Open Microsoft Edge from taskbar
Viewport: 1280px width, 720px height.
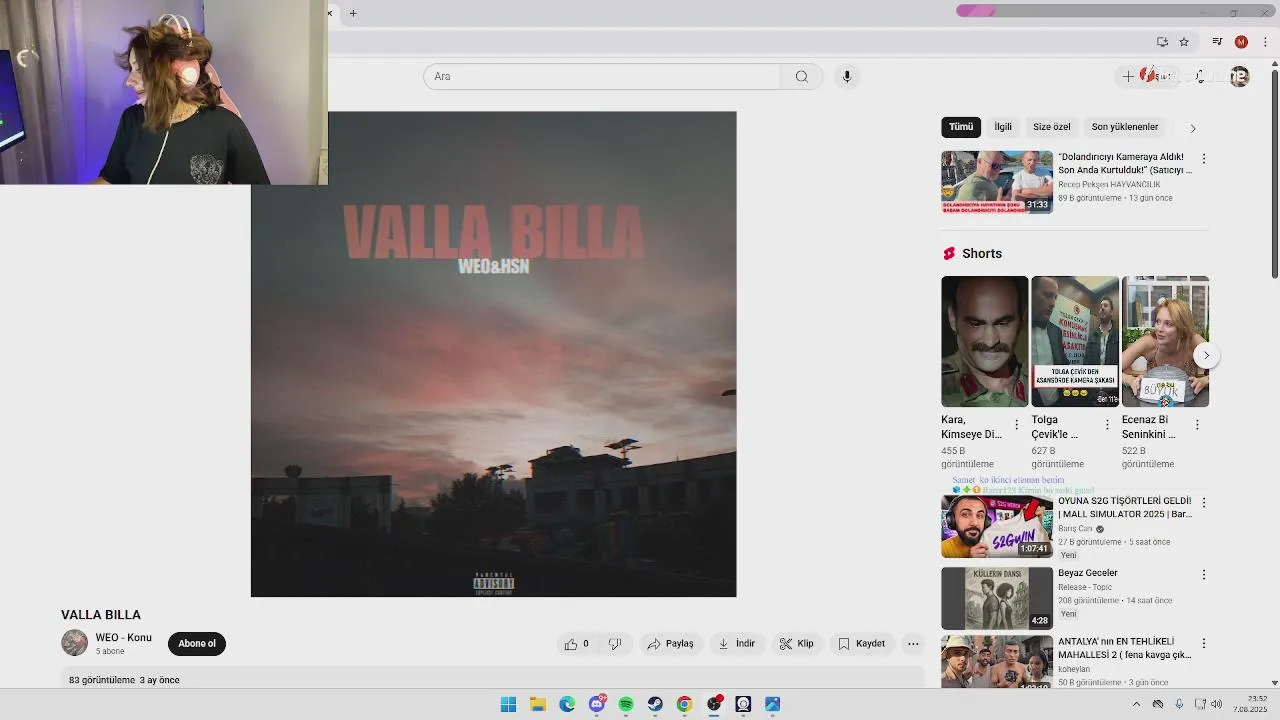(x=567, y=704)
